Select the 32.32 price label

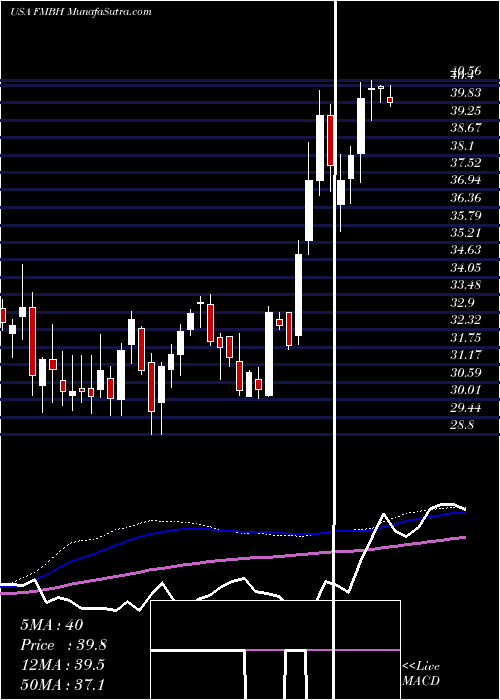pos(466,320)
